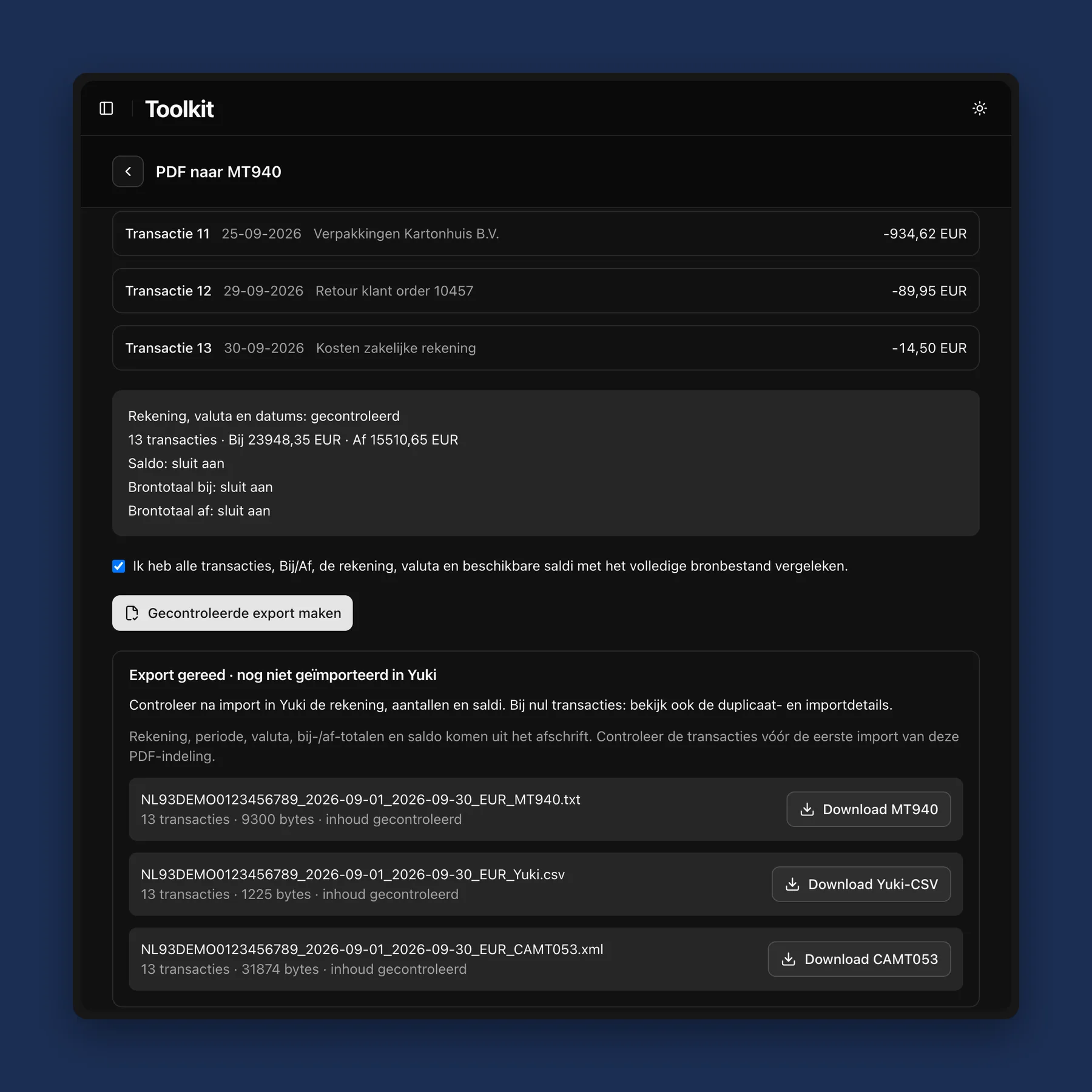This screenshot has width=1092, height=1092.
Task: Click the 'Saldo: sluit aan' line
Action: (x=176, y=463)
